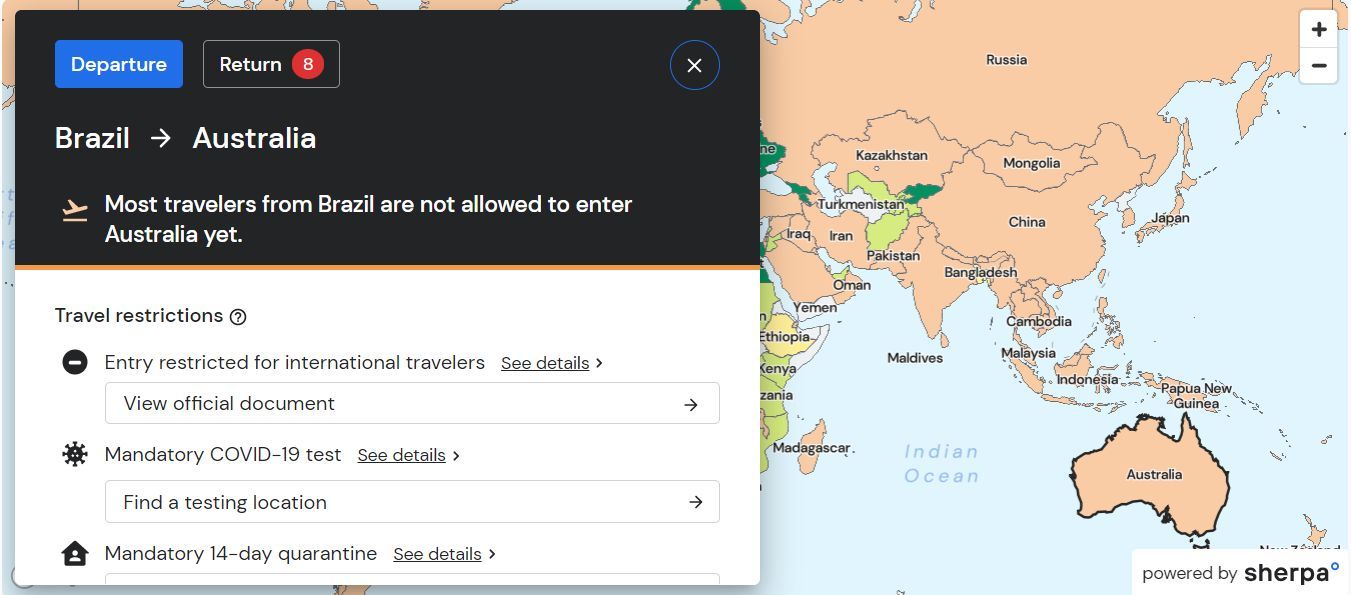This screenshot has height=595, width=1351.
Task: Close the travel restrictions panel
Action: [694, 65]
